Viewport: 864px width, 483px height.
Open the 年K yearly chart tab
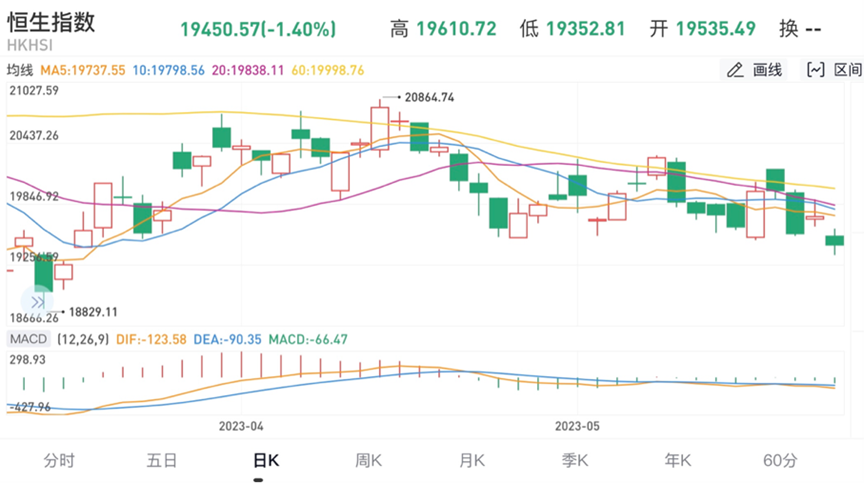click(x=677, y=460)
